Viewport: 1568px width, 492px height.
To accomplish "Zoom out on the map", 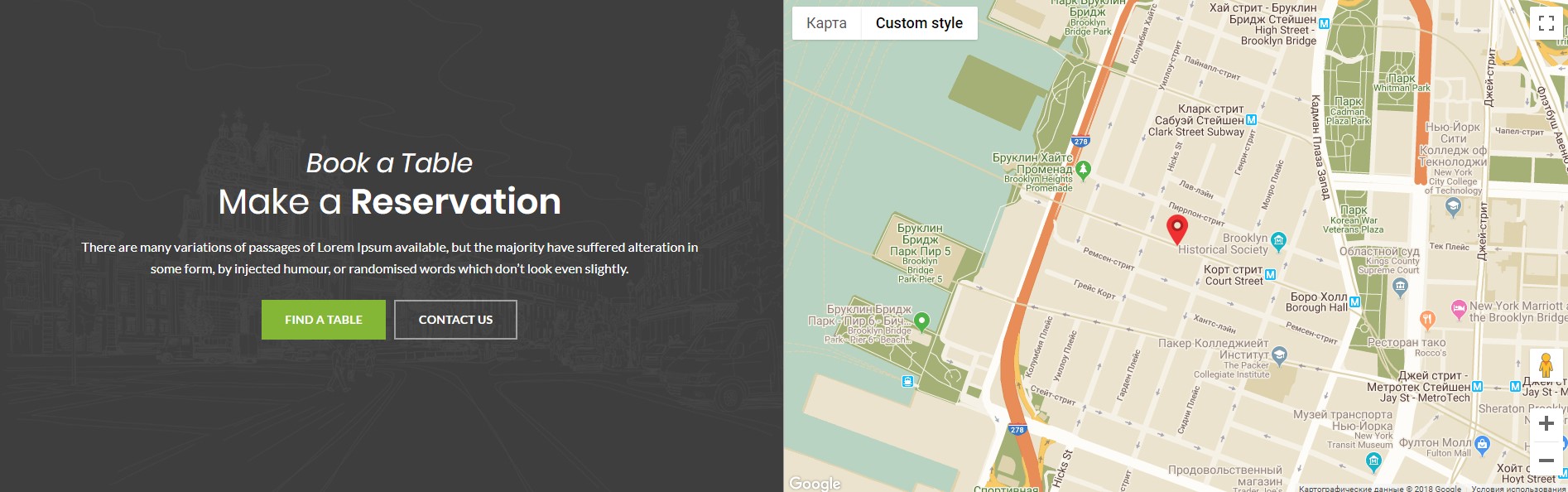I will point(1546,460).
